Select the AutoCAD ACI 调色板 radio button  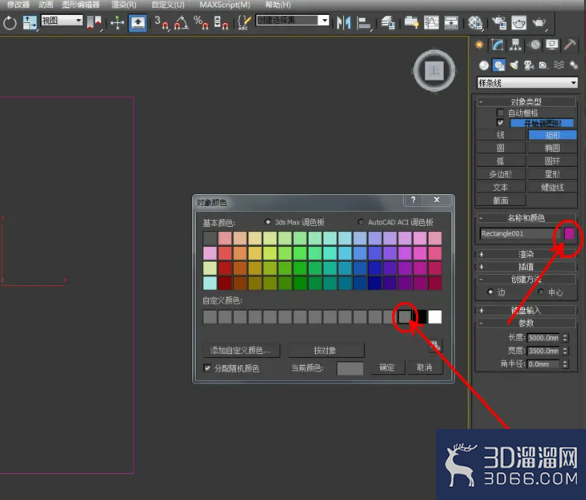pos(361,222)
